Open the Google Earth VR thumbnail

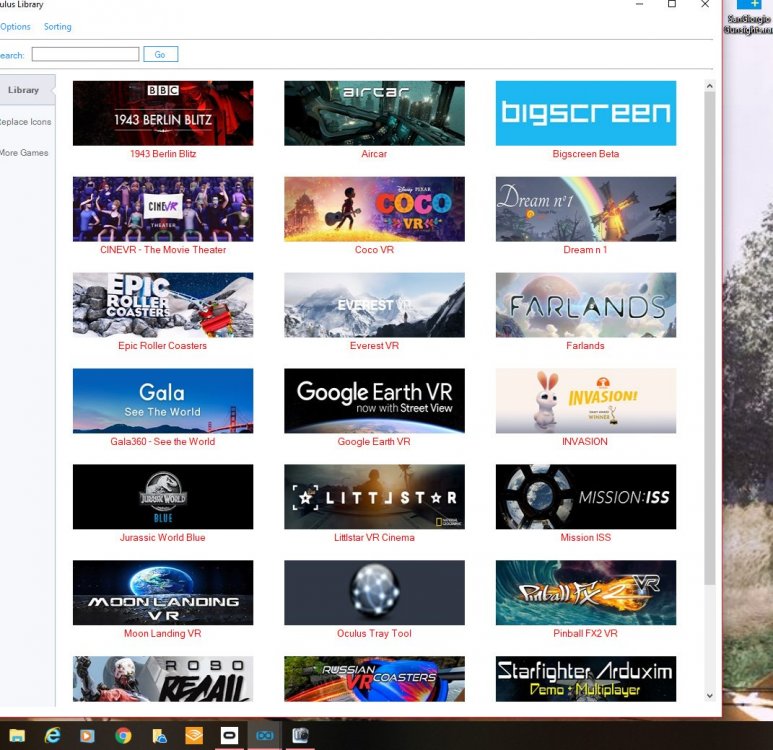[x=374, y=400]
